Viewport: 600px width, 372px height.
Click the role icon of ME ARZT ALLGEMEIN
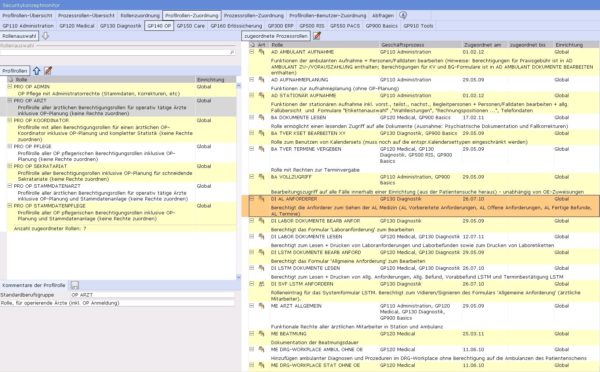pyautogui.click(x=261, y=306)
